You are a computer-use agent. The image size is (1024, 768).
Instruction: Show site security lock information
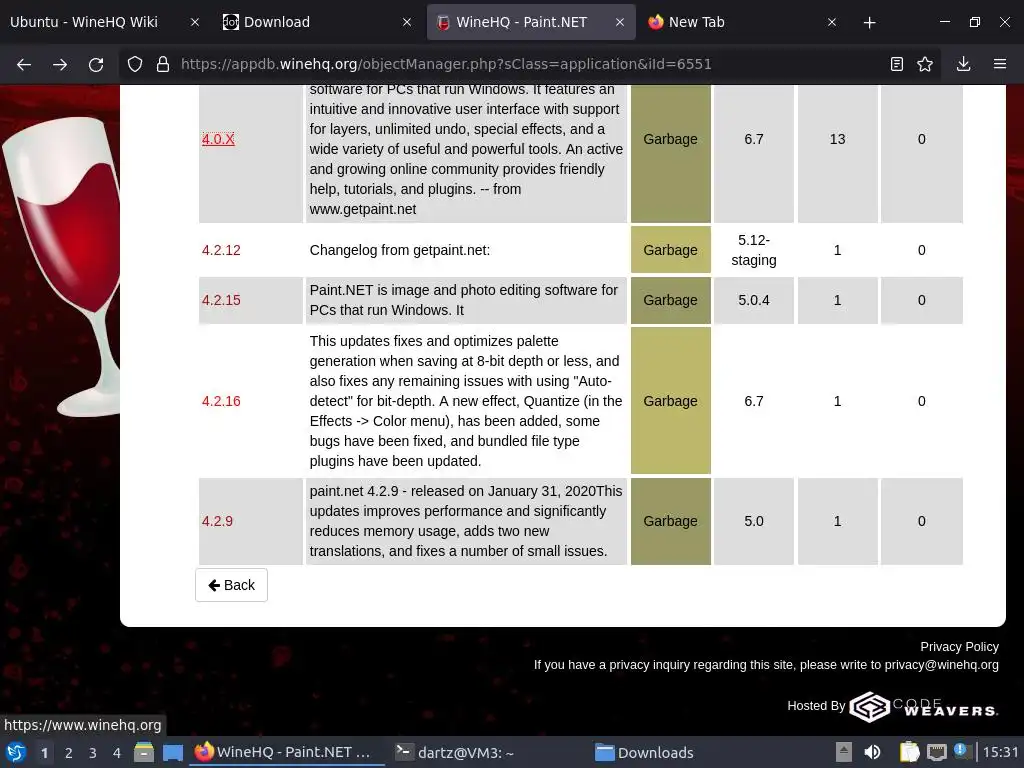tap(163, 64)
